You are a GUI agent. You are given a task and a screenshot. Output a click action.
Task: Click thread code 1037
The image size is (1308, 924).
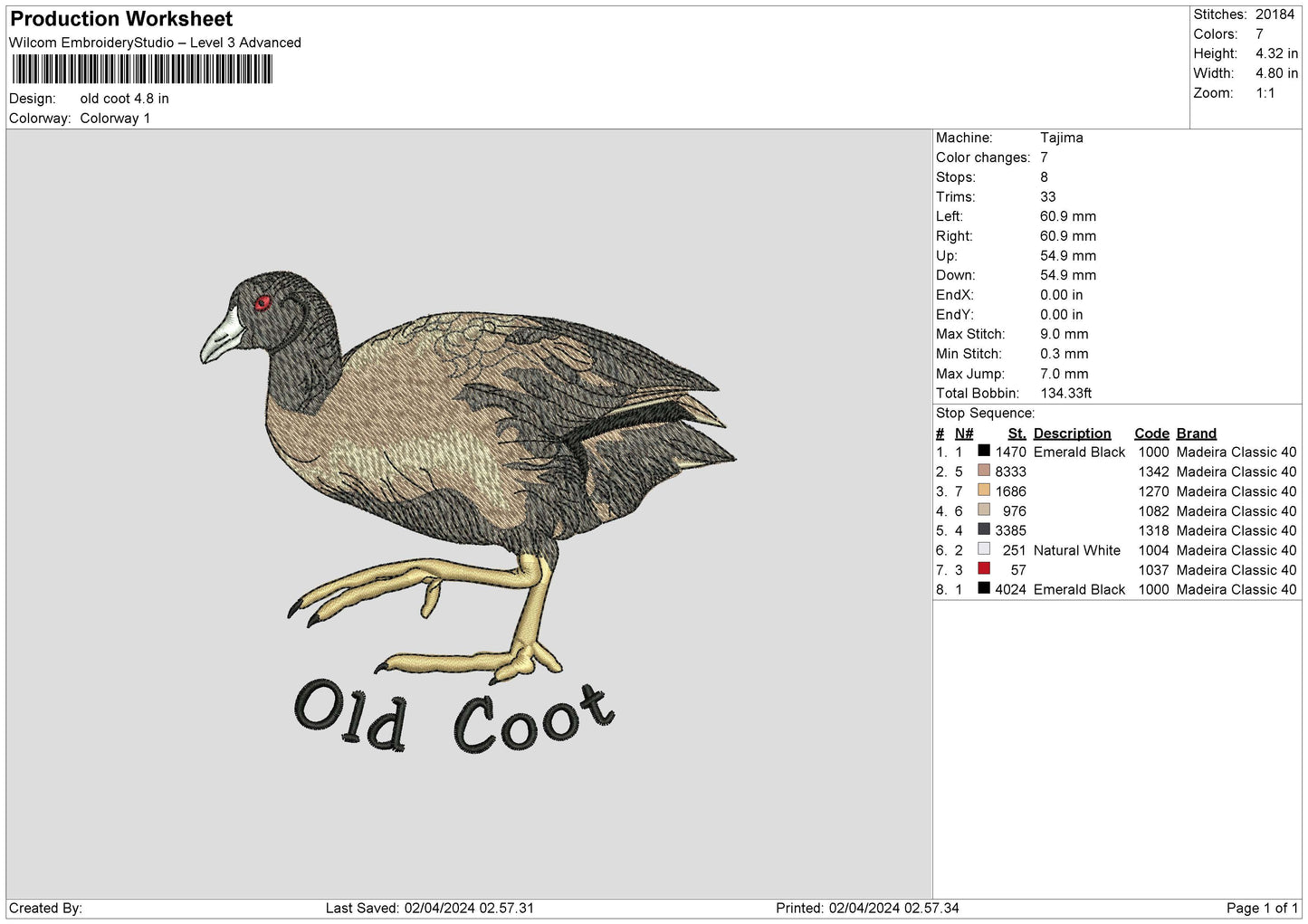[x=1153, y=570]
